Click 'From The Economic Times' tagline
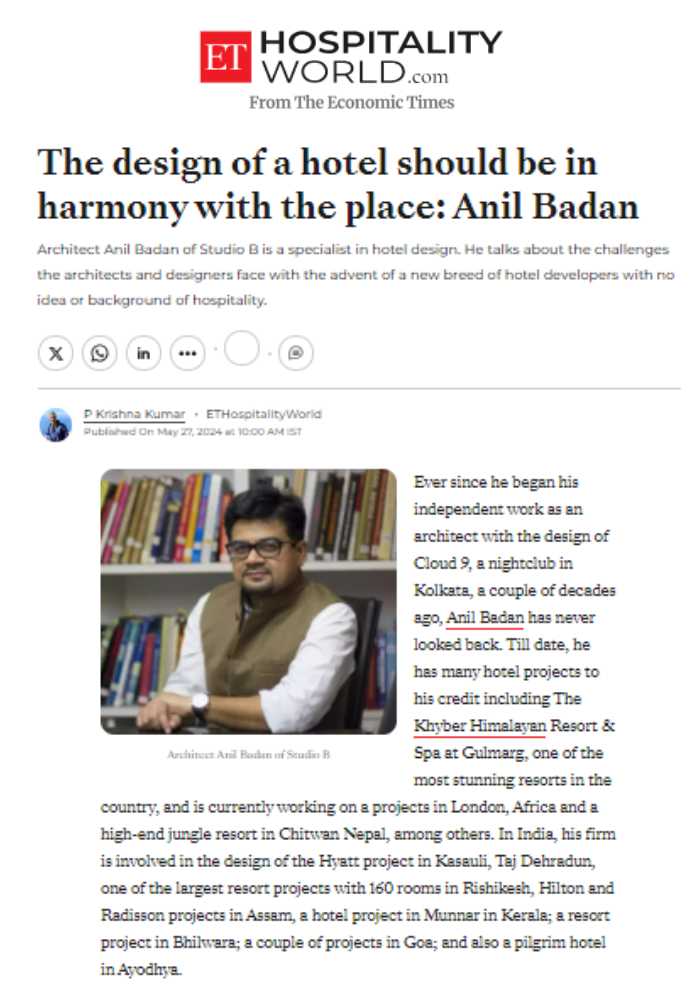Image resolution: width=700 pixels, height=989 pixels. (351, 102)
